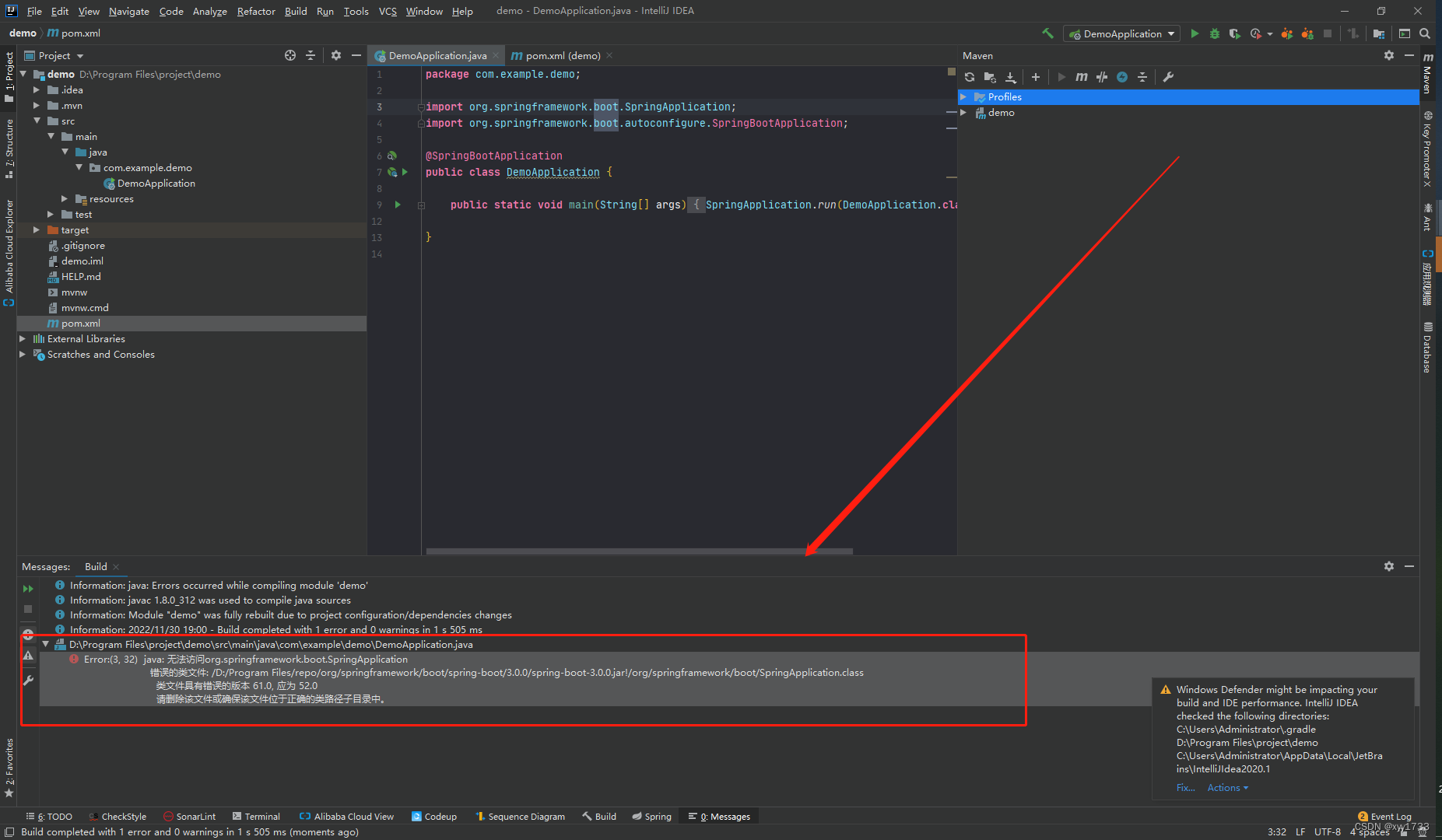Open Sequence Diagram tool window
Image resolution: width=1442 pixels, height=840 pixels.
tap(520, 816)
